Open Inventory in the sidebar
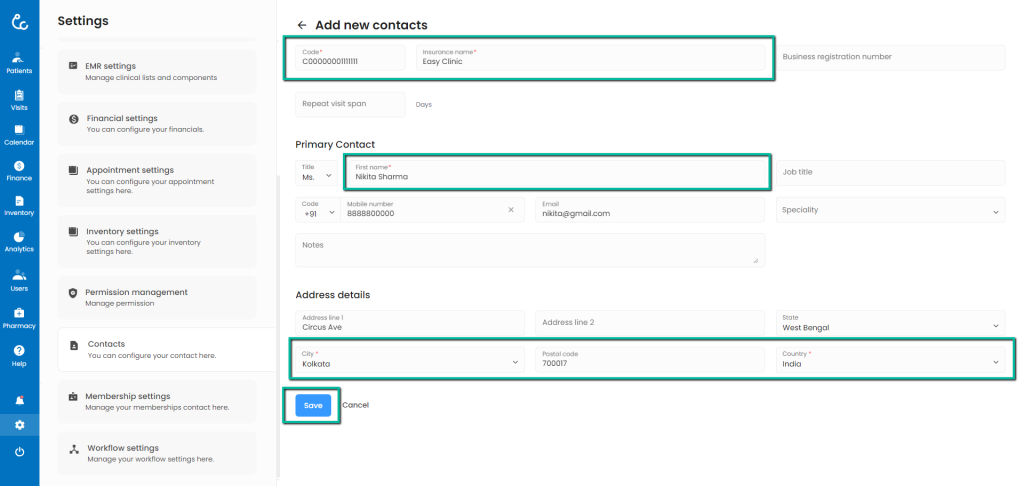This screenshot has height=486, width=1024. pos(19,205)
